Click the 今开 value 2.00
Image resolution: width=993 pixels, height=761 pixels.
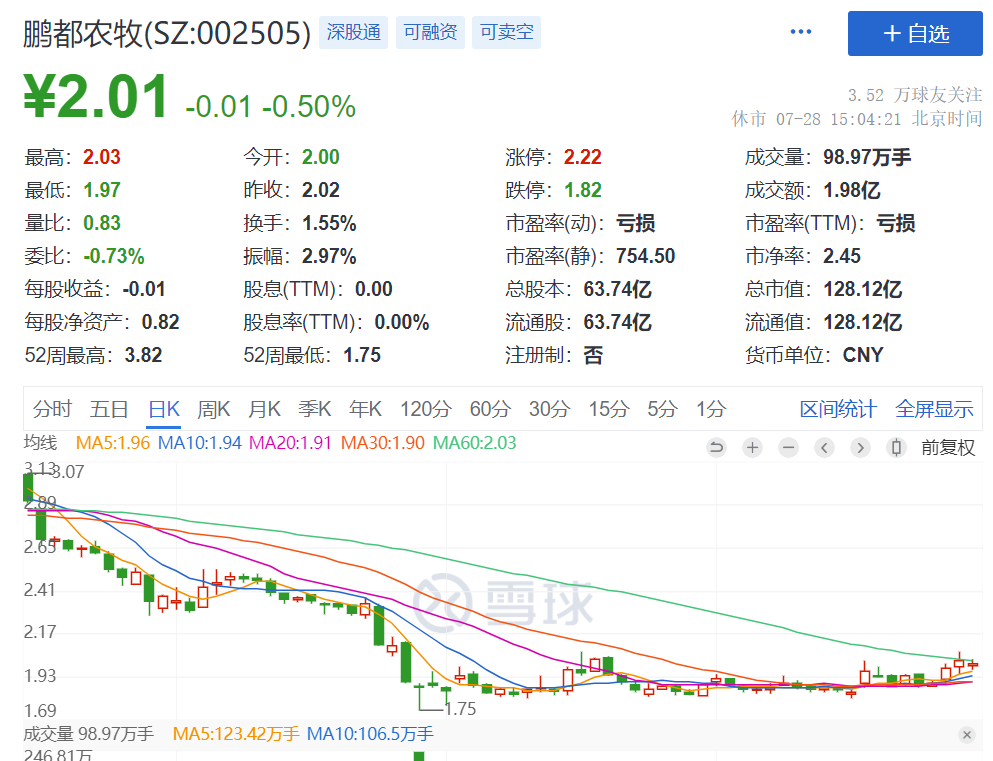click(320, 157)
